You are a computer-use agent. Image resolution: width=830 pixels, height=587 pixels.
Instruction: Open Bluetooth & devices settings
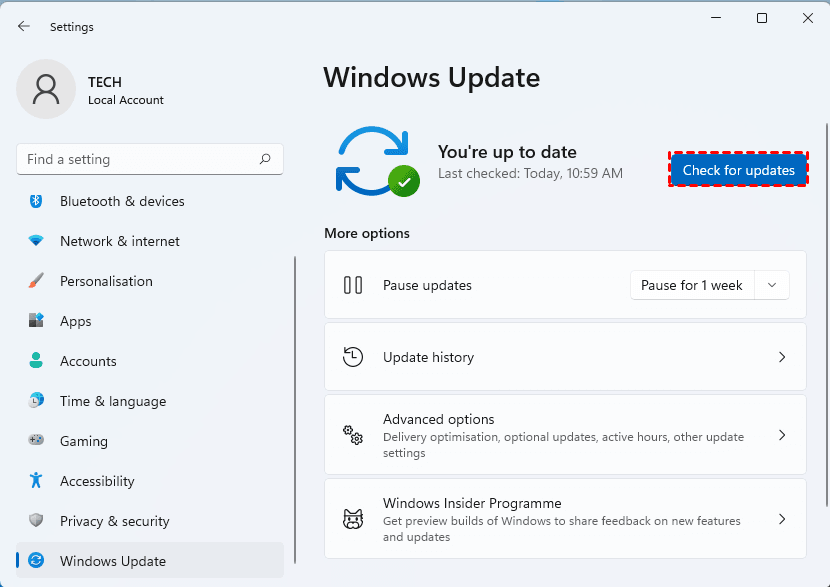(122, 201)
